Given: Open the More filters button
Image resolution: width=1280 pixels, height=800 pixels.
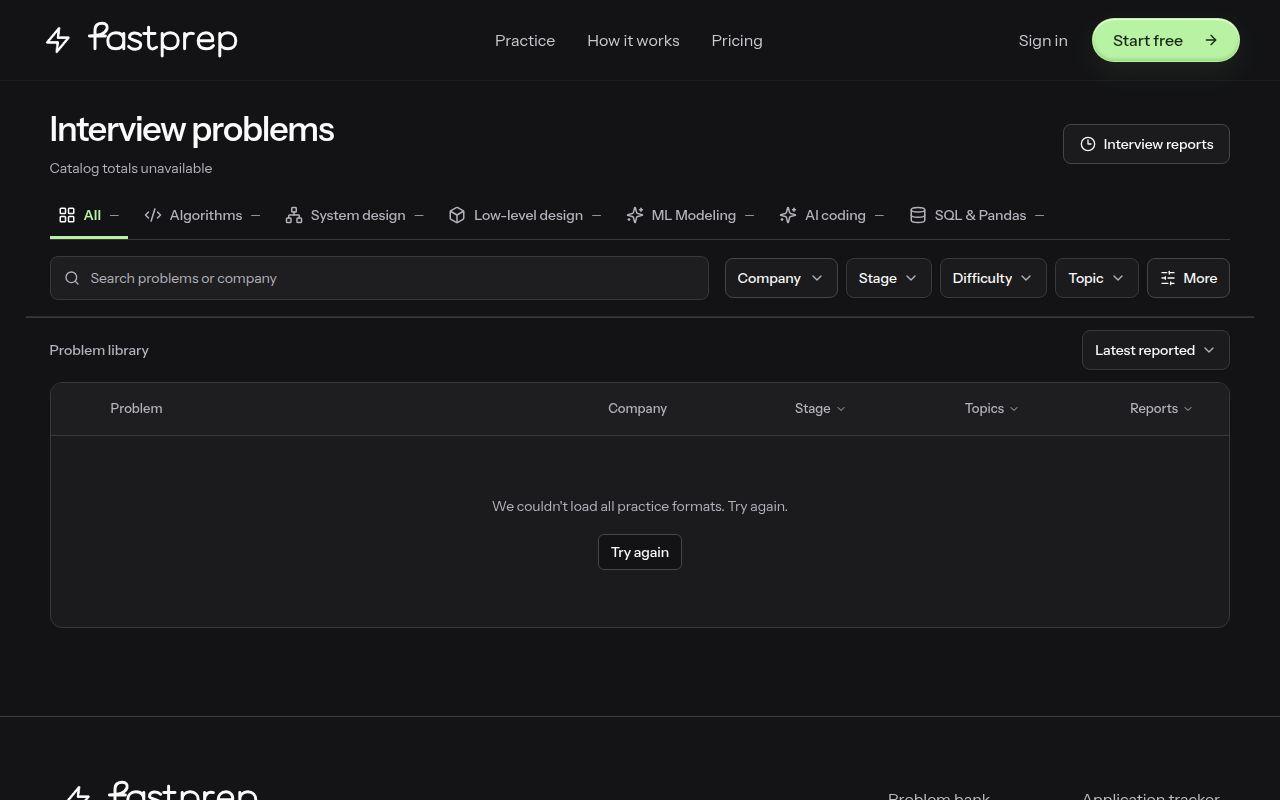Looking at the screenshot, I should click(x=1188, y=278).
